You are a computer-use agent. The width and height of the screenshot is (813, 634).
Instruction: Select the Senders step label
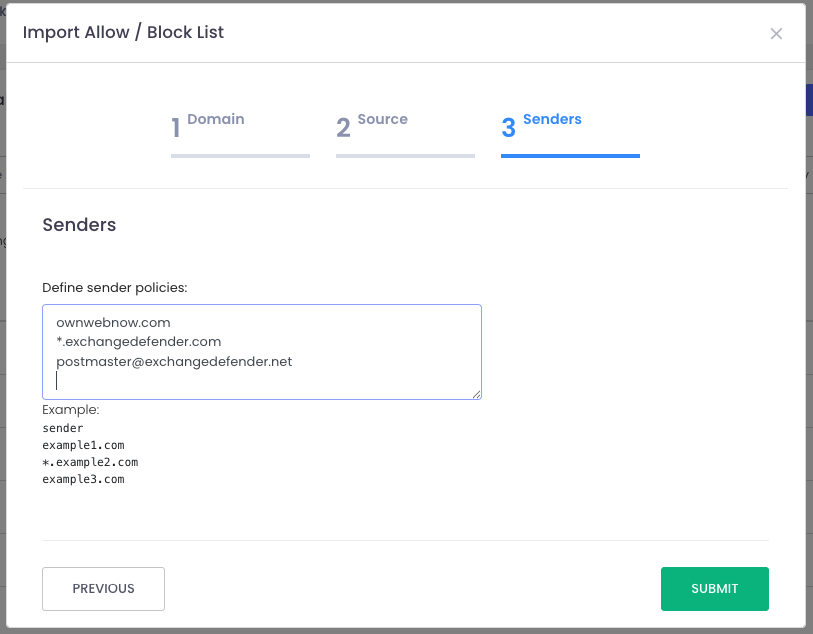coord(553,118)
